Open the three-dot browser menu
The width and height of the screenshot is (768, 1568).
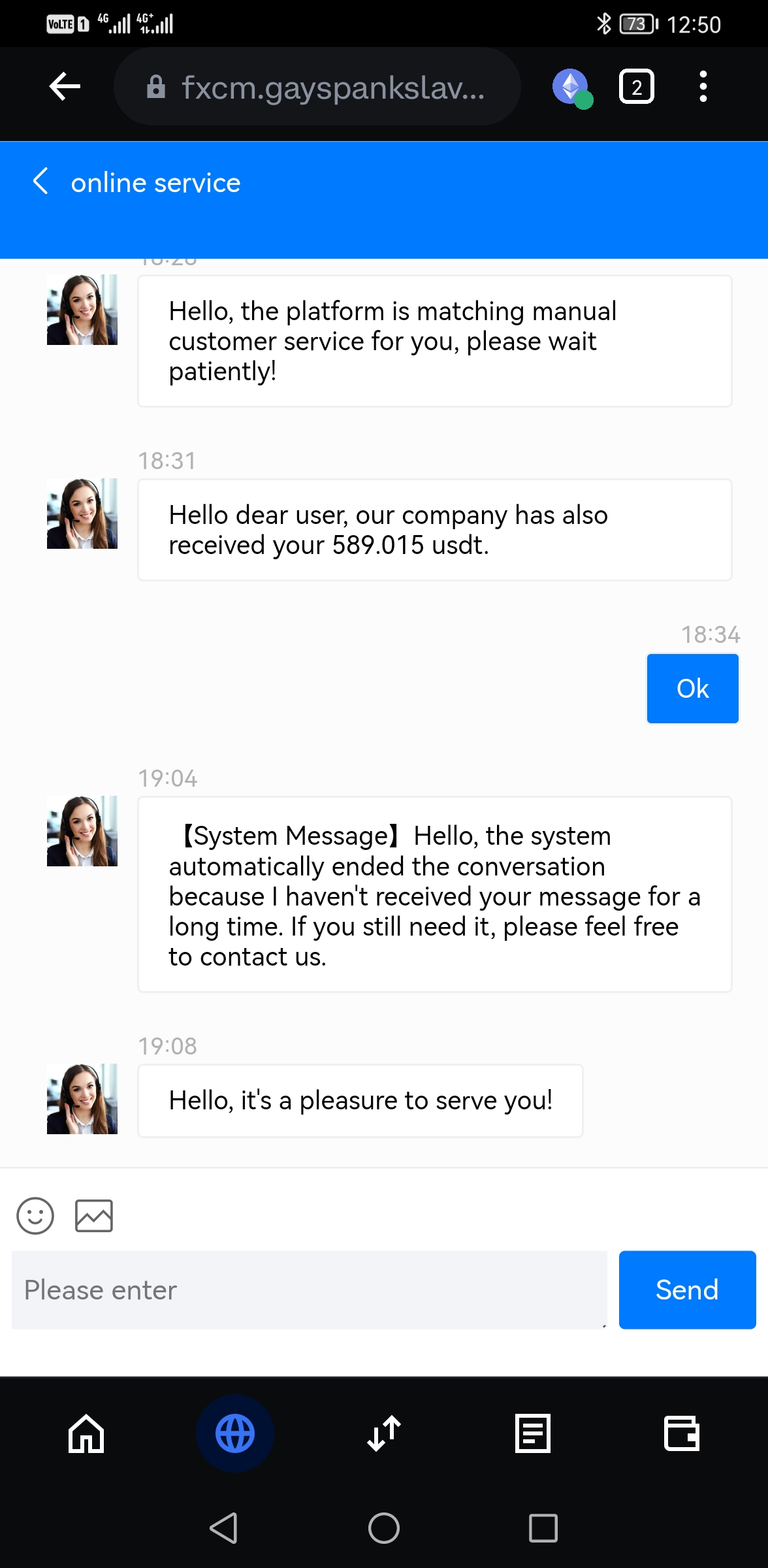(x=703, y=86)
